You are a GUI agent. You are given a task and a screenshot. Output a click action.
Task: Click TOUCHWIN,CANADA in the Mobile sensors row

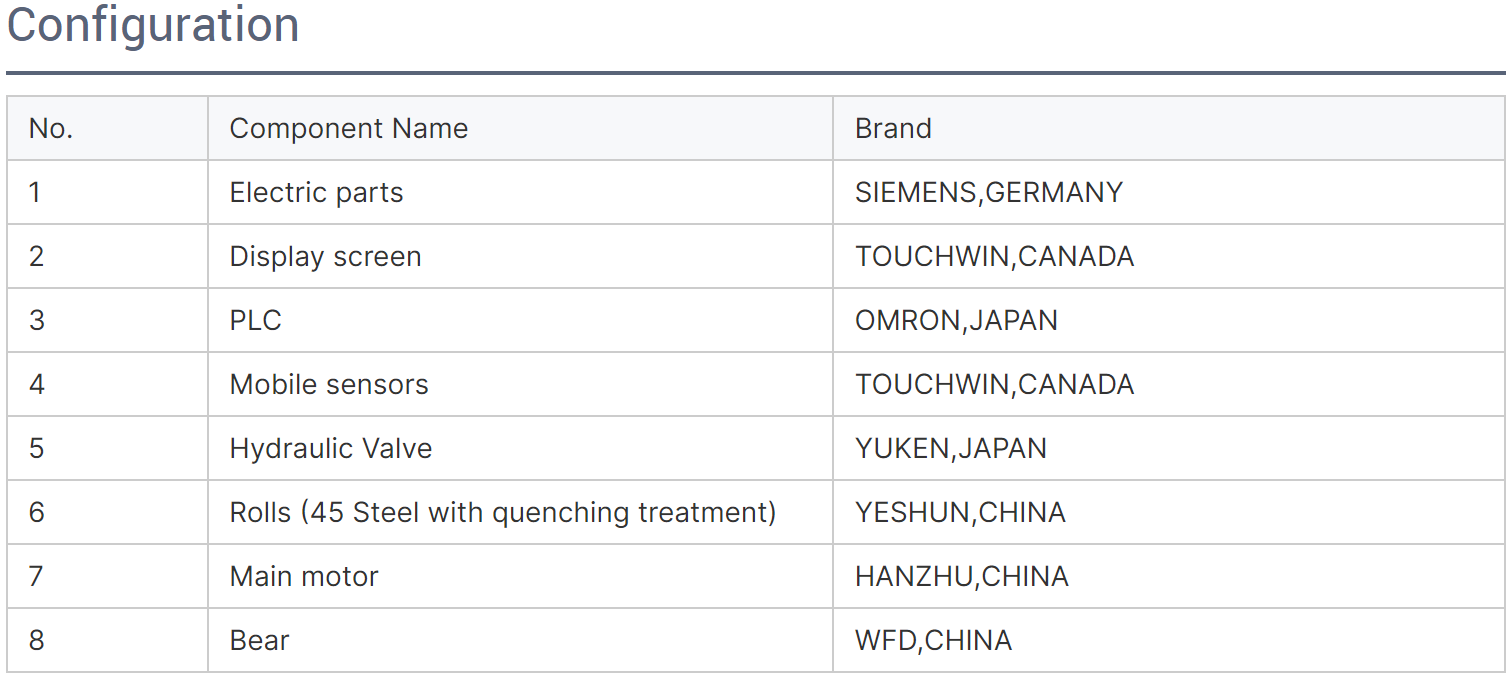click(x=994, y=385)
